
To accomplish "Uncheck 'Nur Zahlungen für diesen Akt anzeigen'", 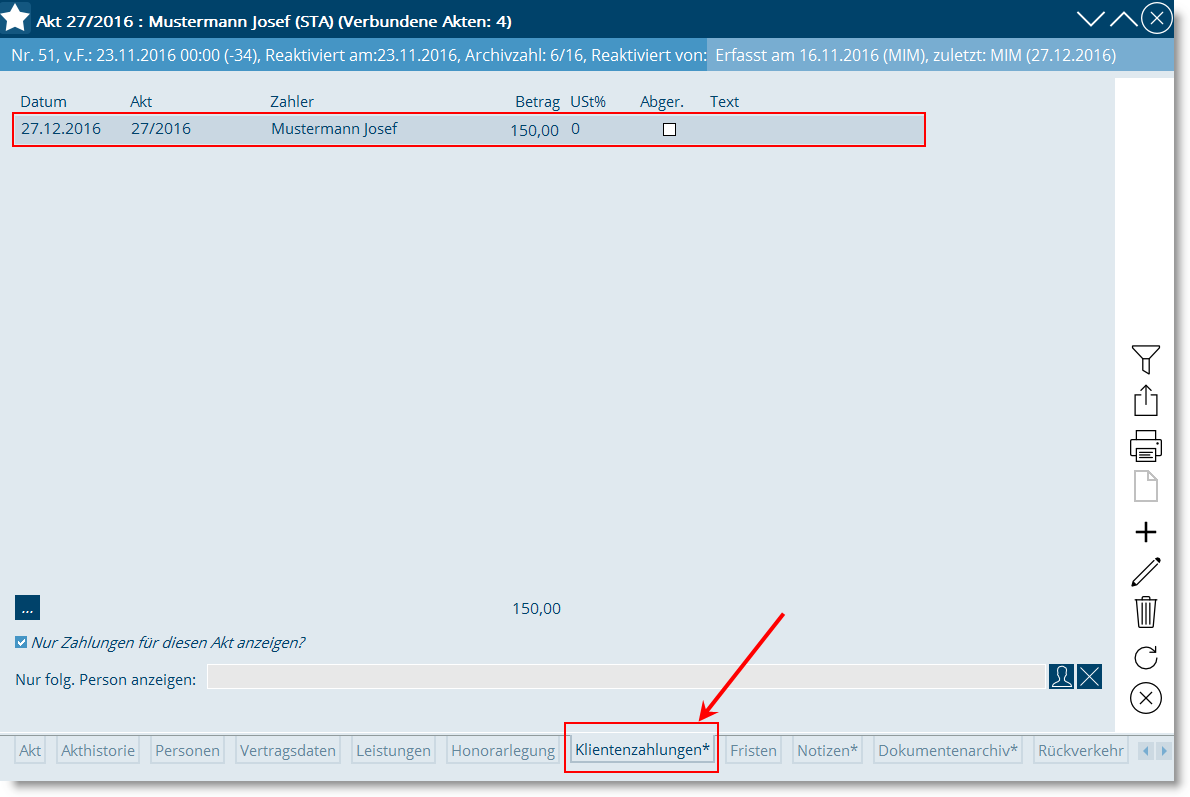I will coord(22,643).
